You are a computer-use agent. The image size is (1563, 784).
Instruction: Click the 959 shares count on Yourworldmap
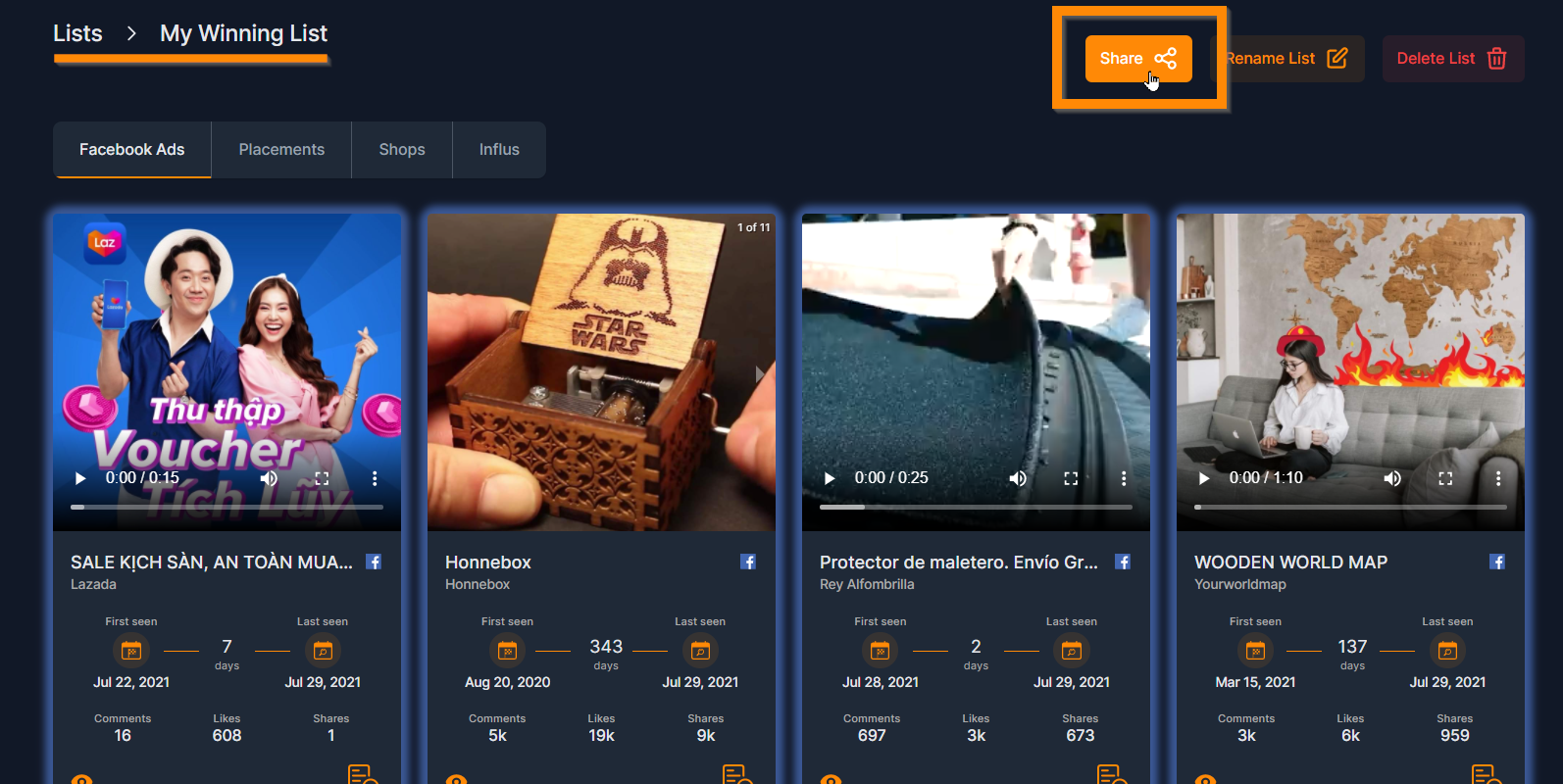pyautogui.click(x=1455, y=735)
